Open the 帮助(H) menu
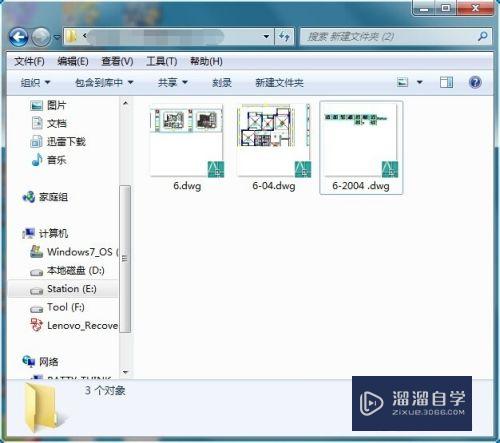Viewport: 500px width, 443px height. click(206, 61)
